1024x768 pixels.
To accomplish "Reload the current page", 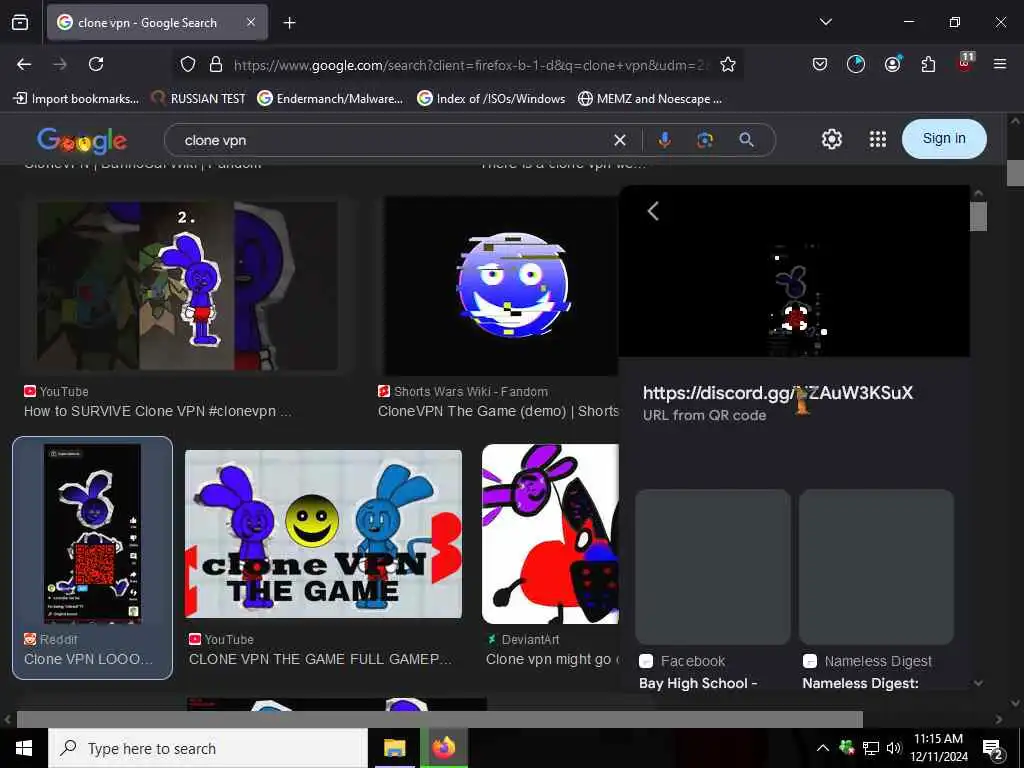I will (x=96, y=64).
